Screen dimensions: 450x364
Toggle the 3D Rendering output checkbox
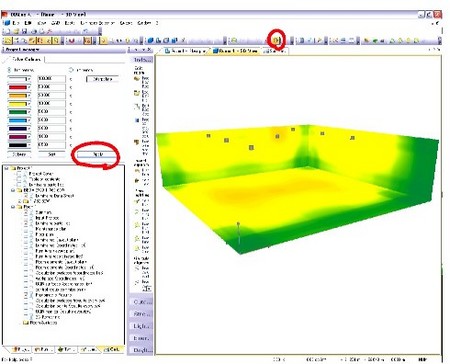click(x=26, y=317)
